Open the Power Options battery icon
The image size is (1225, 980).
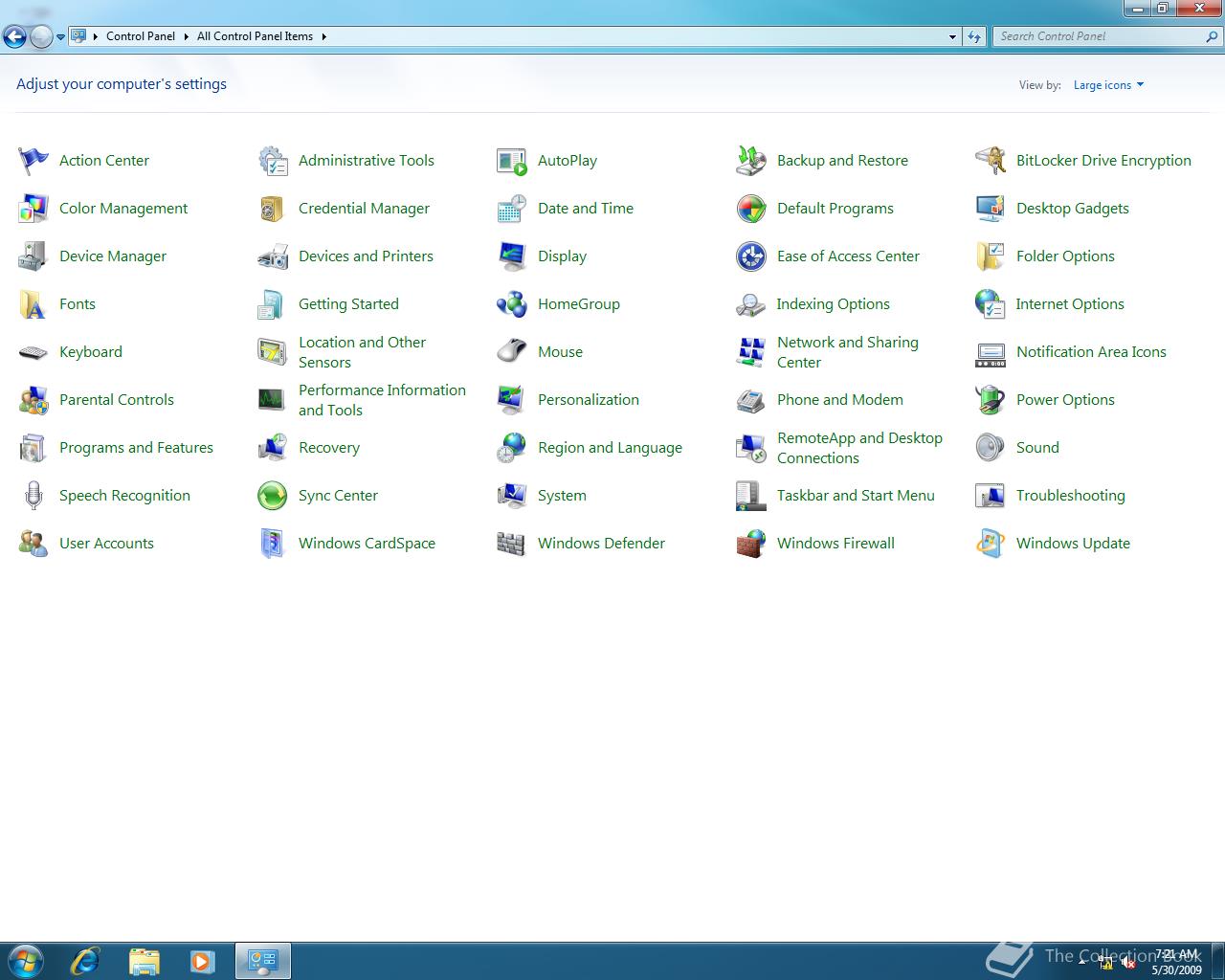[991, 400]
